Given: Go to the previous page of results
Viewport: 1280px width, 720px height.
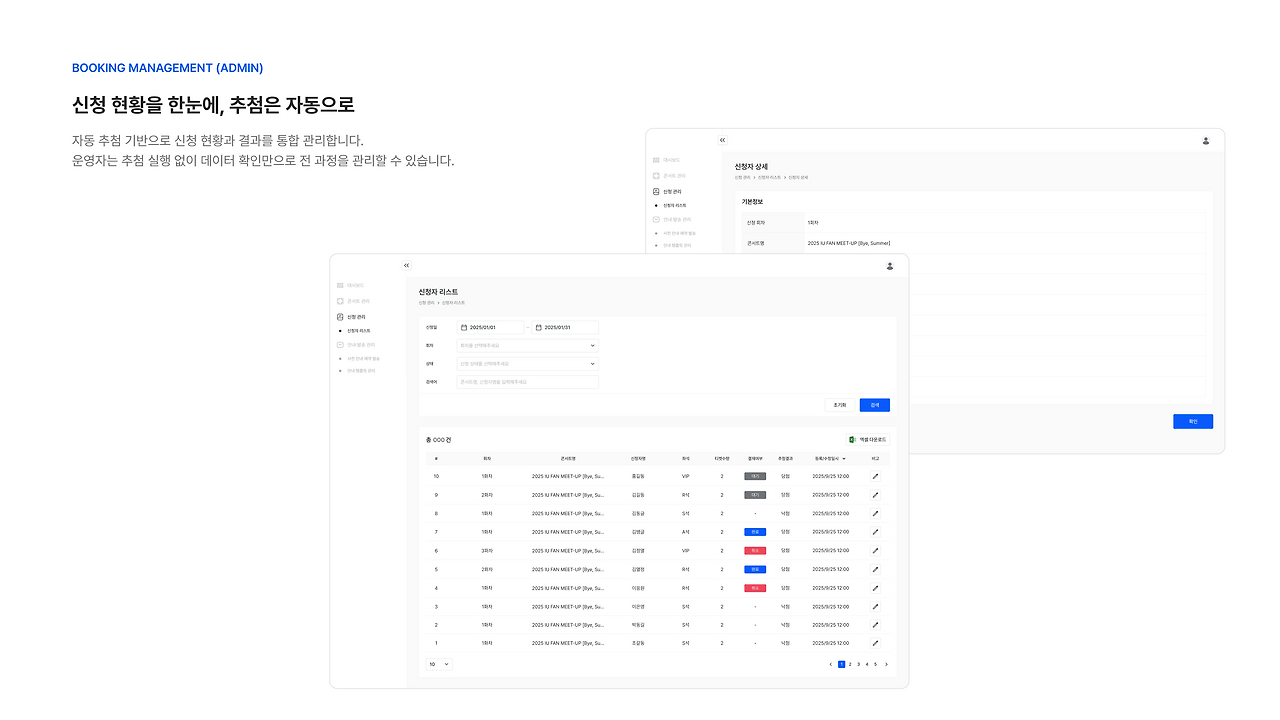Looking at the screenshot, I should click(830, 664).
